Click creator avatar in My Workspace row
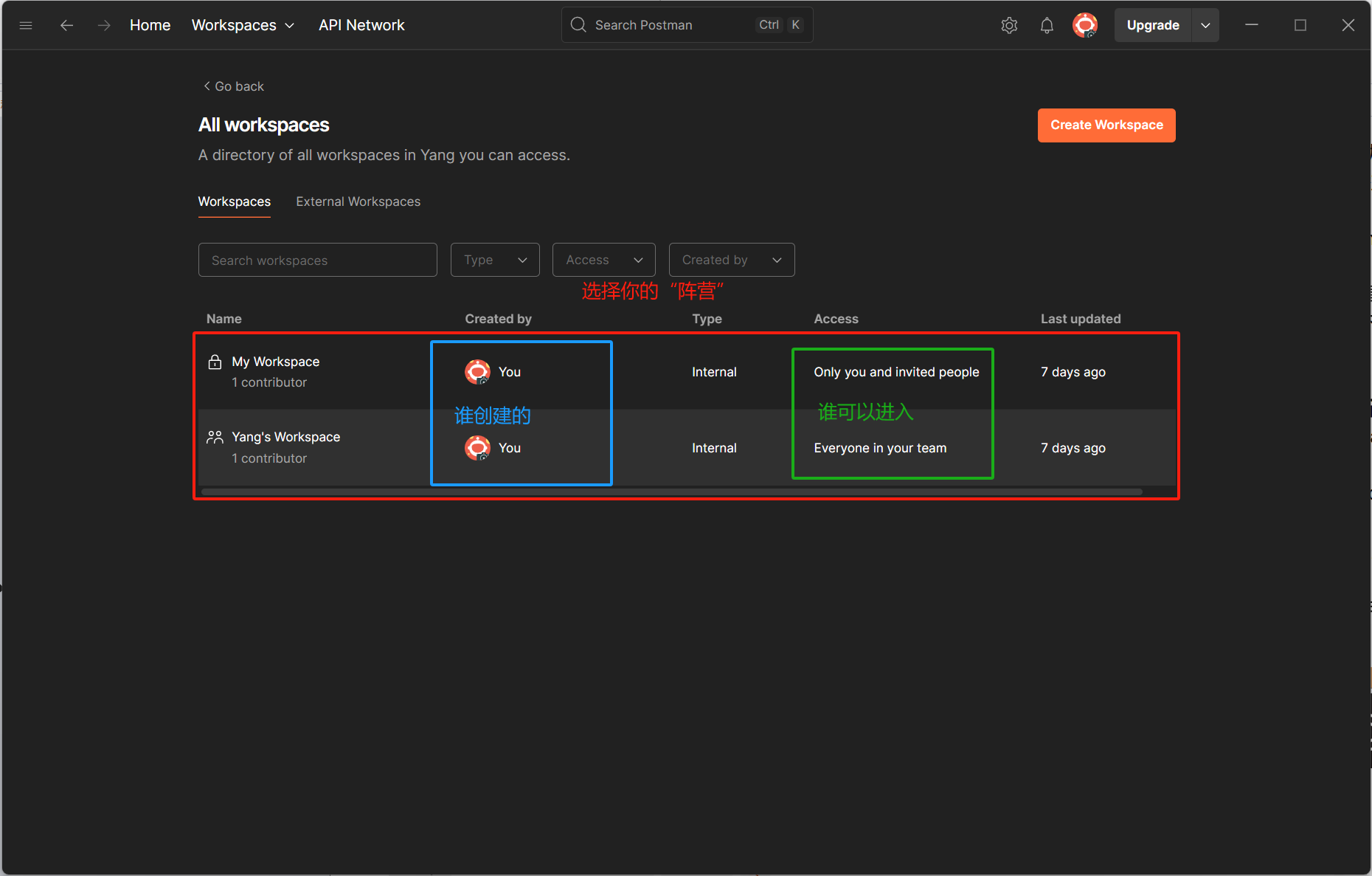The width and height of the screenshot is (1372, 876). (478, 372)
